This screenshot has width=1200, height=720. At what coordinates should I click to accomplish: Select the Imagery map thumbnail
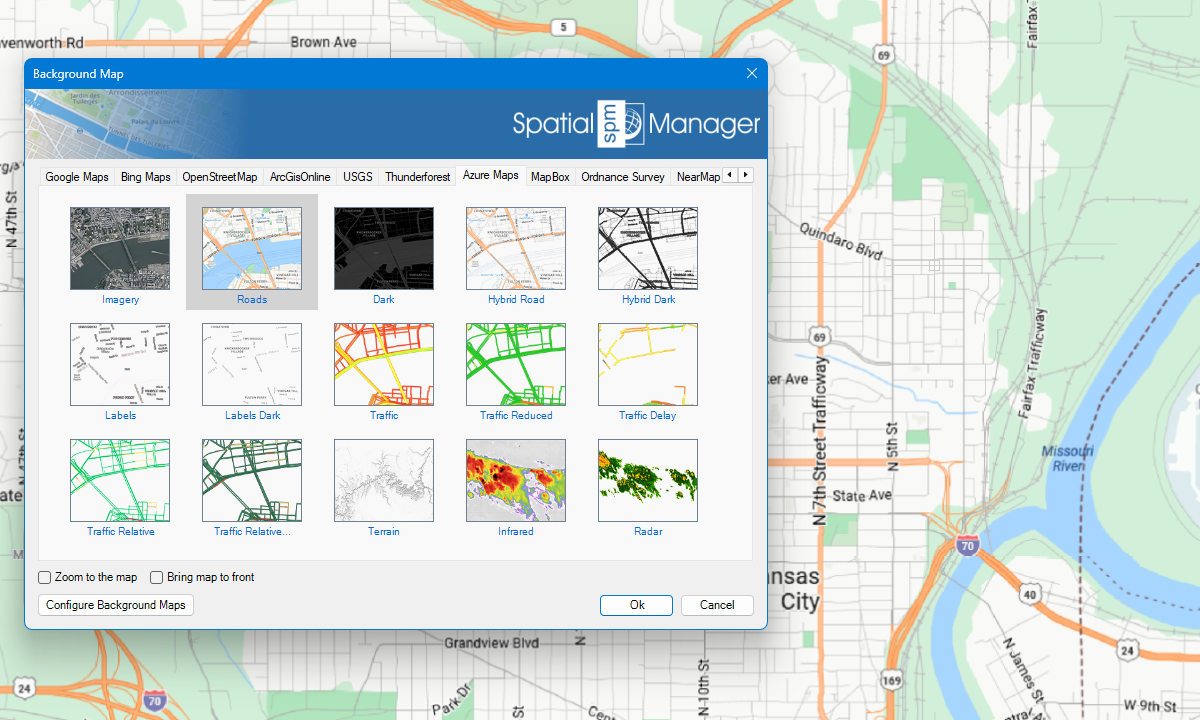point(120,248)
